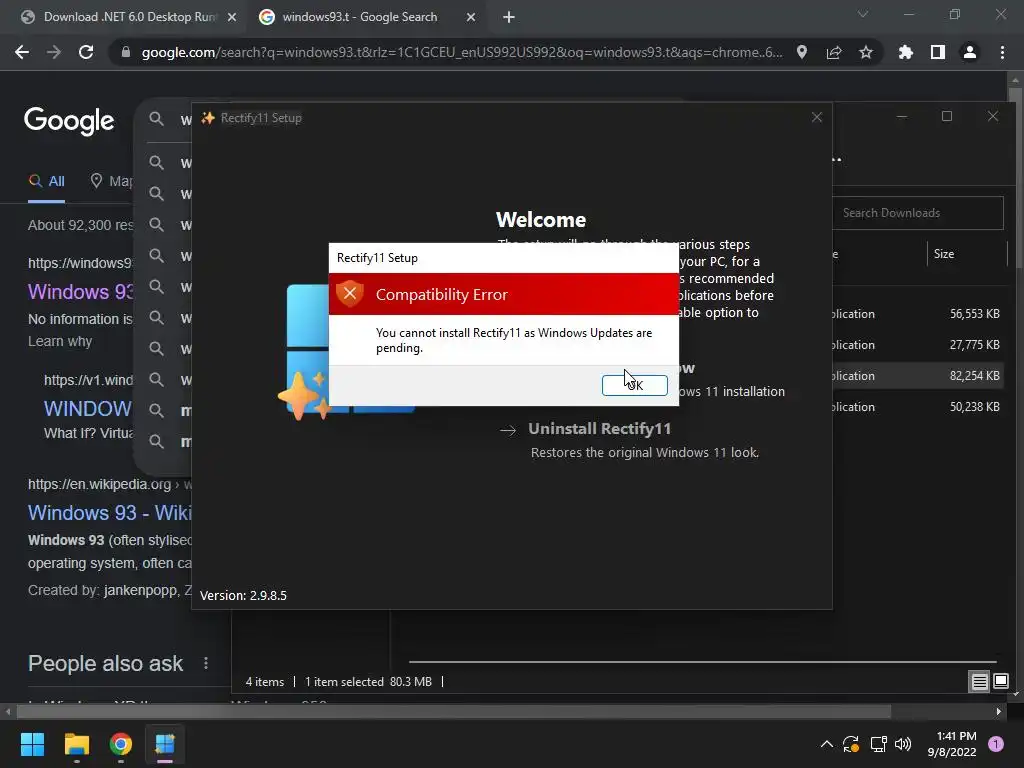Open volume control tray icon

(903, 744)
